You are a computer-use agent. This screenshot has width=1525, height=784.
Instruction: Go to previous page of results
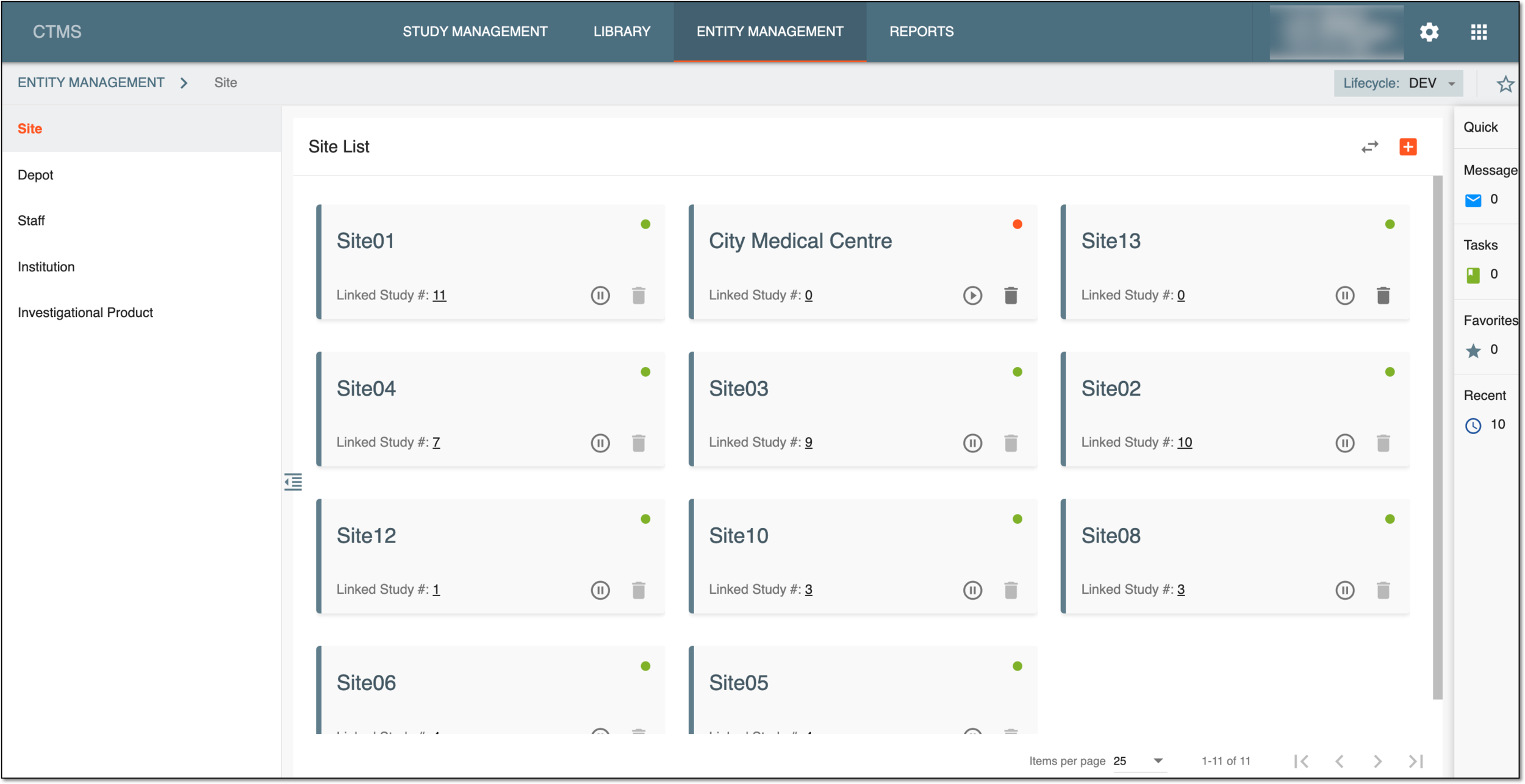pyautogui.click(x=1340, y=761)
